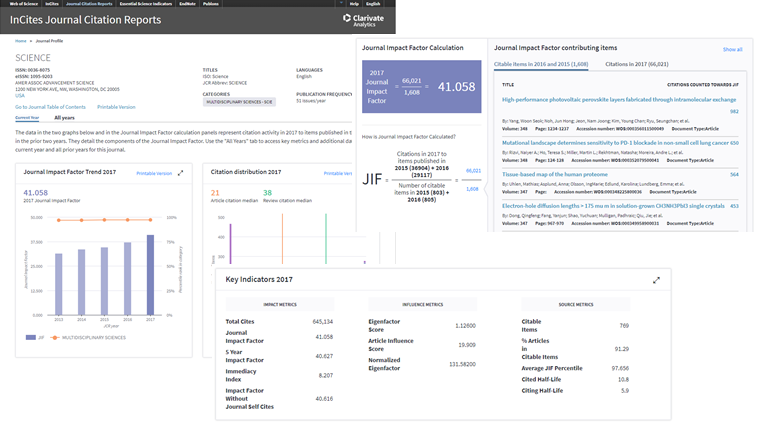This screenshot has width=760, height=424.
Task: Open Citable items in 2016 and 2015 tab
Action: click(x=542, y=63)
